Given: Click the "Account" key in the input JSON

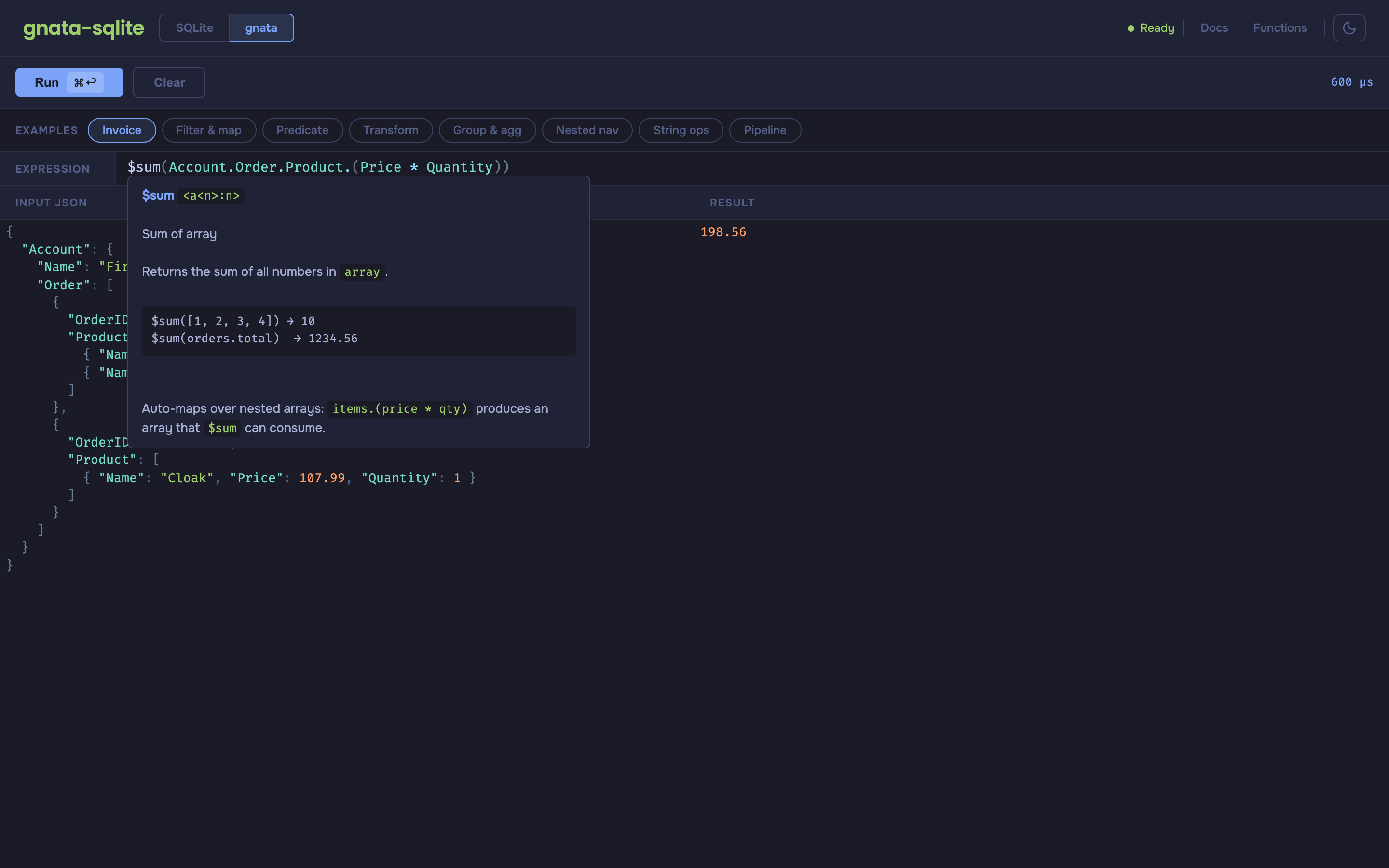Looking at the screenshot, I should pyautogui.click(x=55, y=250).
